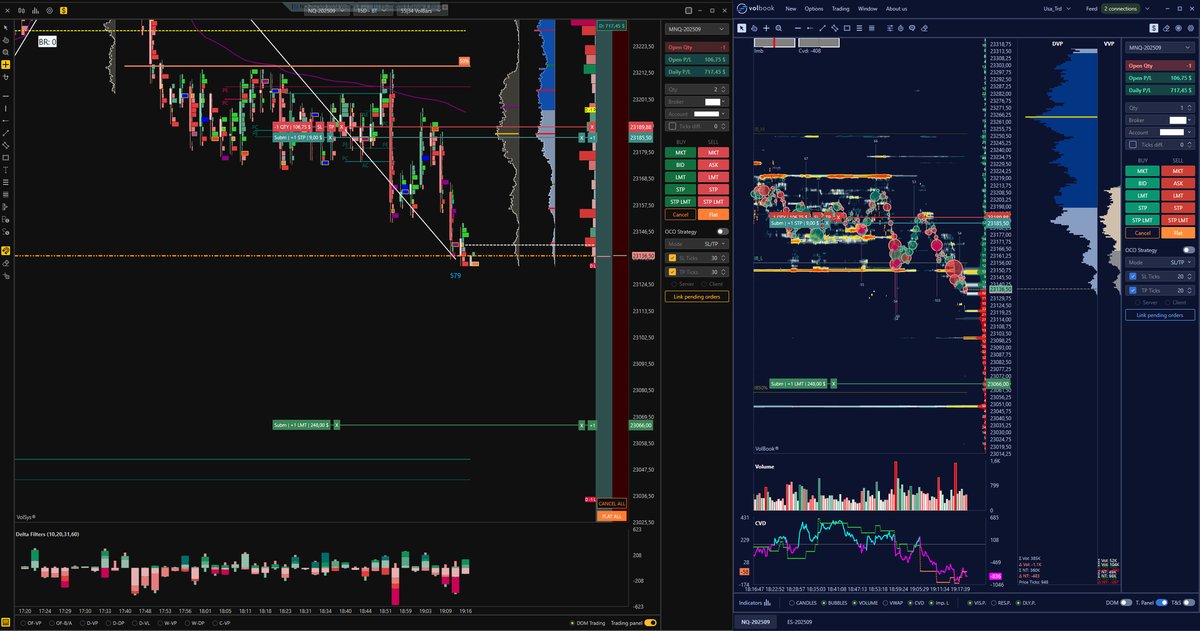Screen dimensions: 1200x631
Task: Select the text tool in left chart sidebar
Action: click(5, 170)
